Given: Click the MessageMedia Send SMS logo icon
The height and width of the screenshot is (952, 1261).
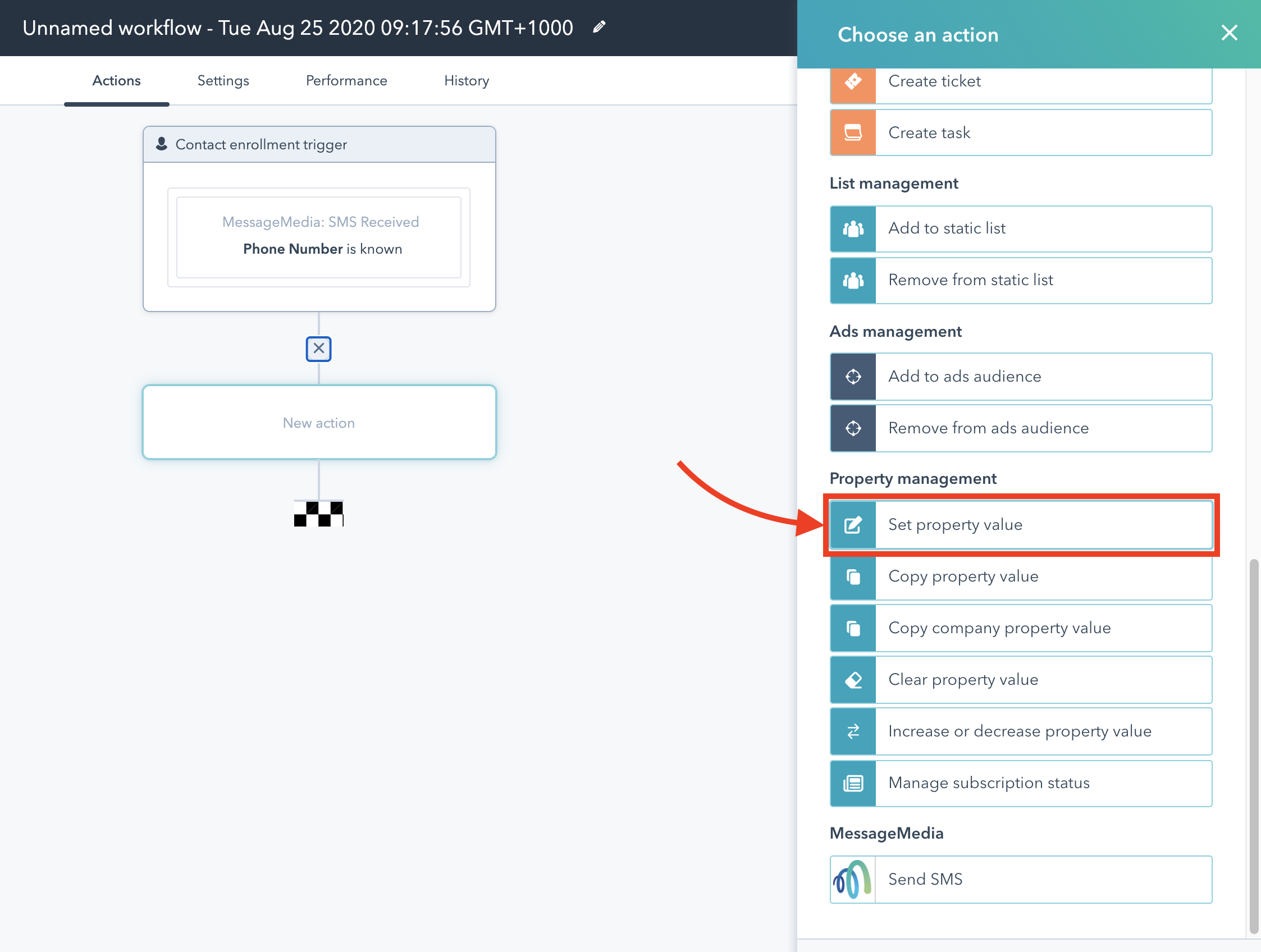Looking at the screenshot, I should (x=853, y=879).
